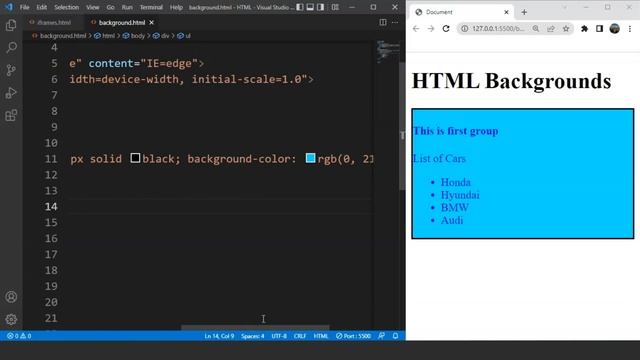Reload the page in Chrome
This screenshot has width=640, height=360.
point(446,29)
